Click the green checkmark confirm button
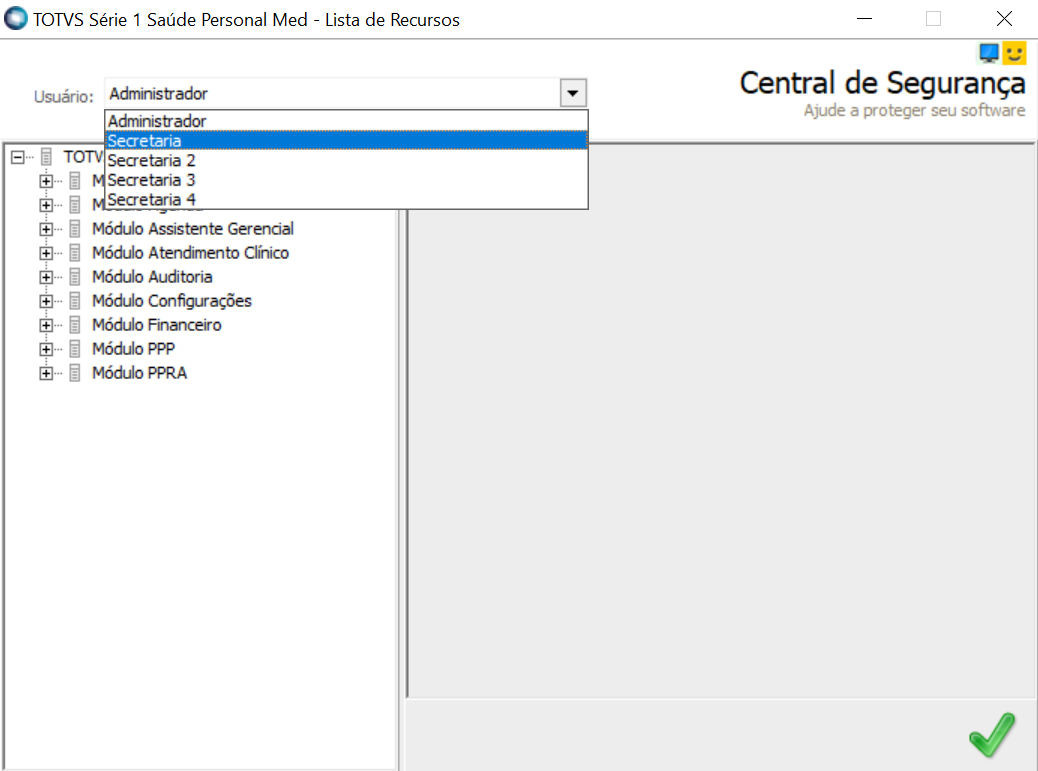 992,735
